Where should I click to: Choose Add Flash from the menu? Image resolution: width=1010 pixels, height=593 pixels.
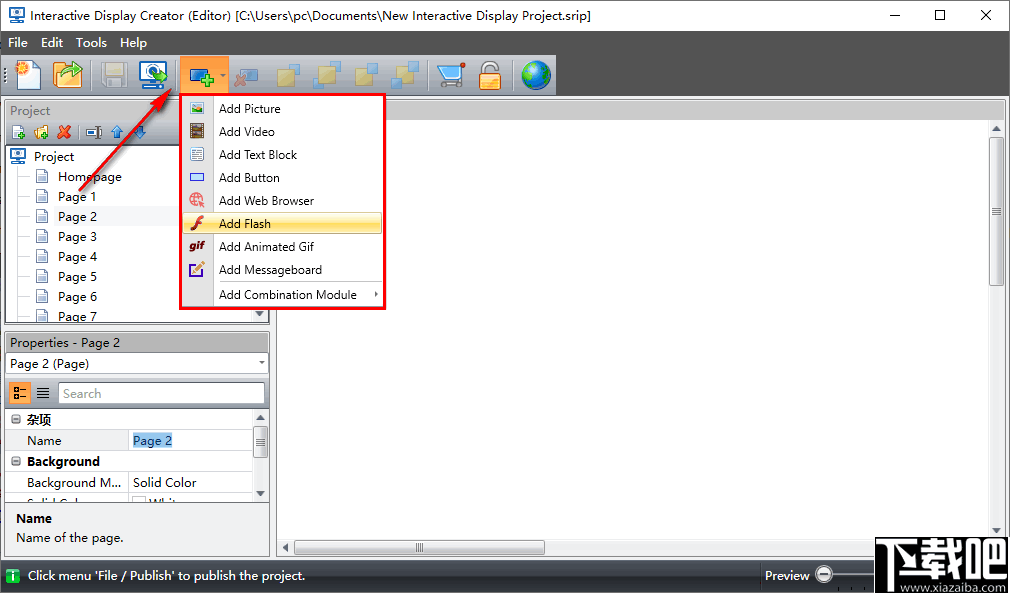coord(282,223)
